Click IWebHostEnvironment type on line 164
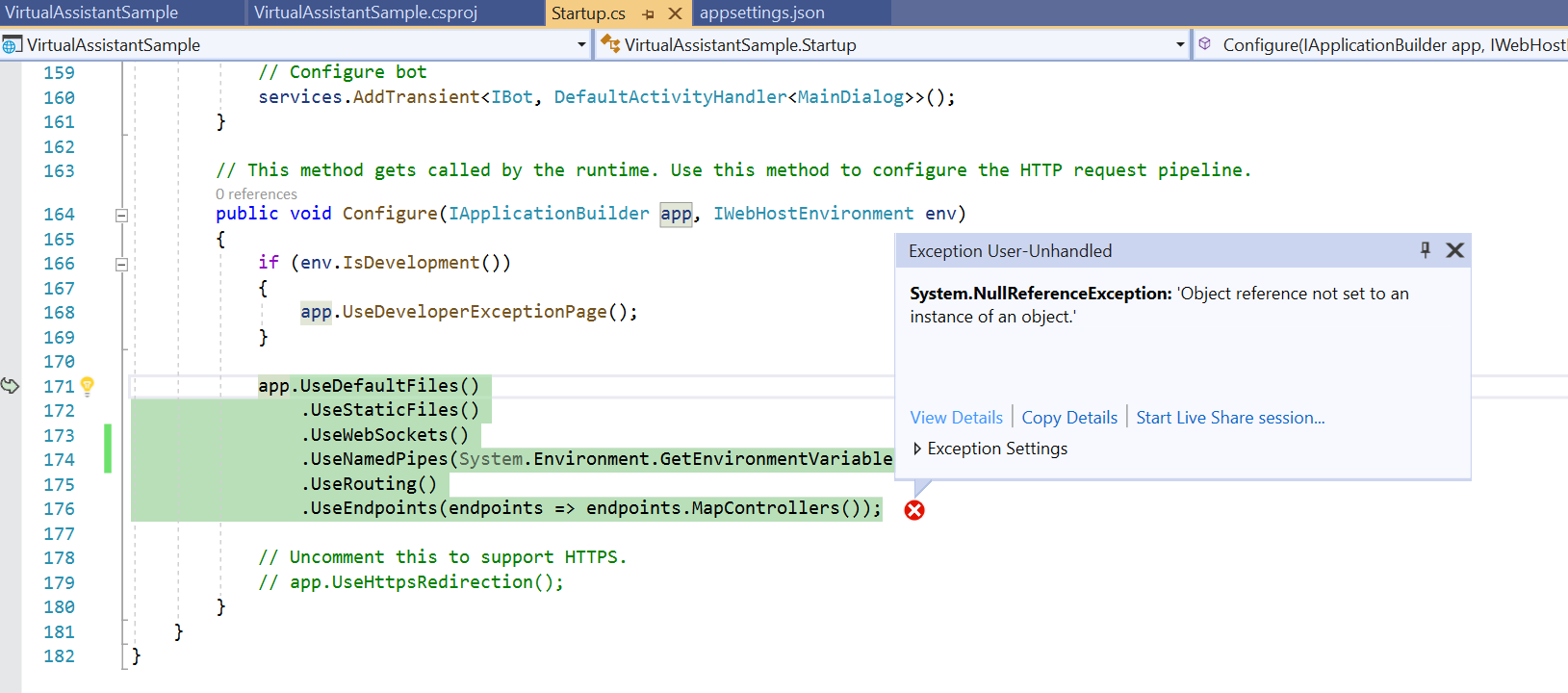The height and width of the screenshot is (693, 1568). point(813,214)
